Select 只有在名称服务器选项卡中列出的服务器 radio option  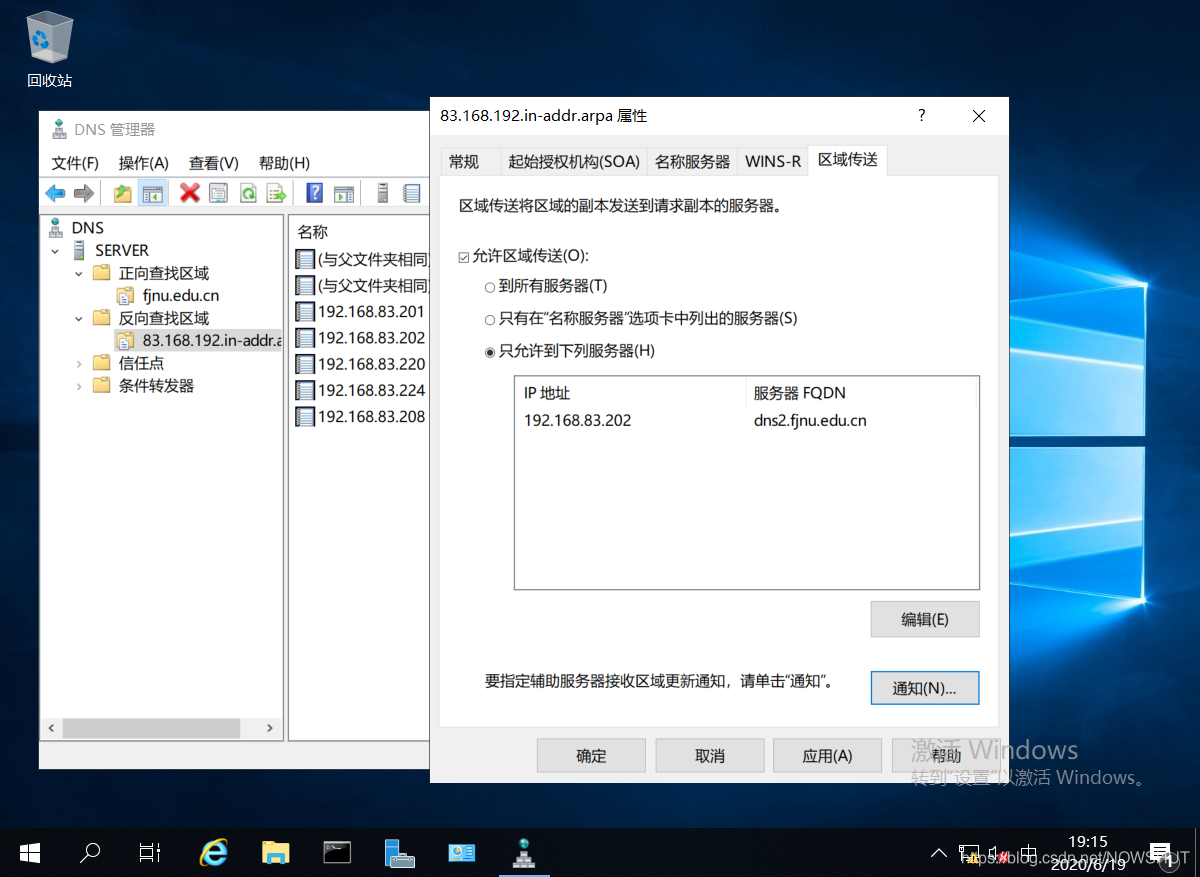[x=489, y=319]
